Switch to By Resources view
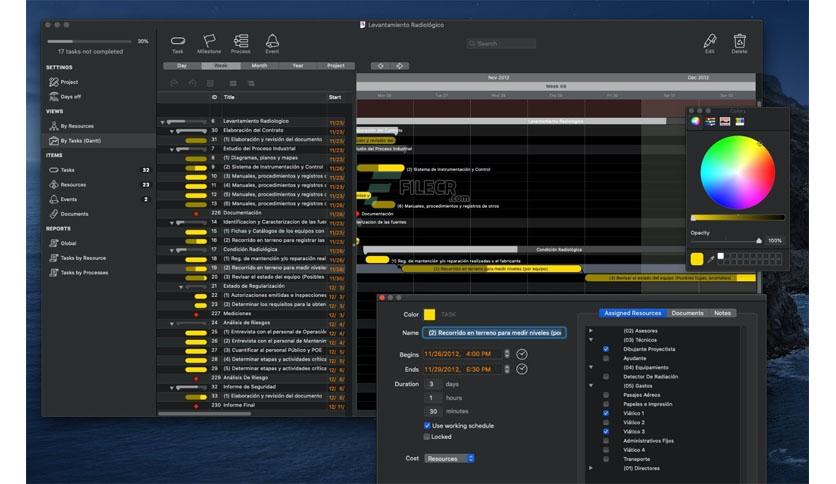 (71, 126)
